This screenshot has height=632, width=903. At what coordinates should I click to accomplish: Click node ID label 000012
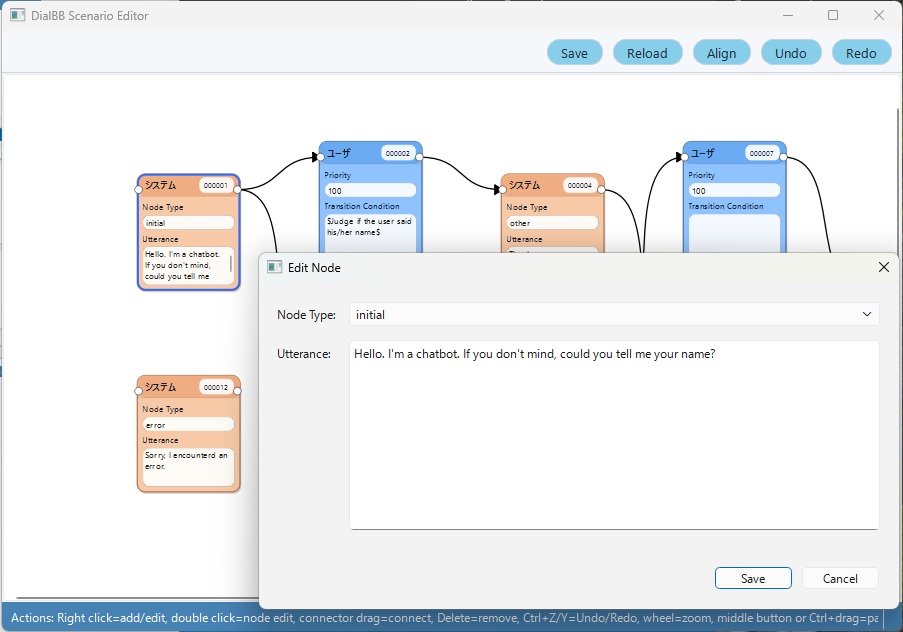216,387
